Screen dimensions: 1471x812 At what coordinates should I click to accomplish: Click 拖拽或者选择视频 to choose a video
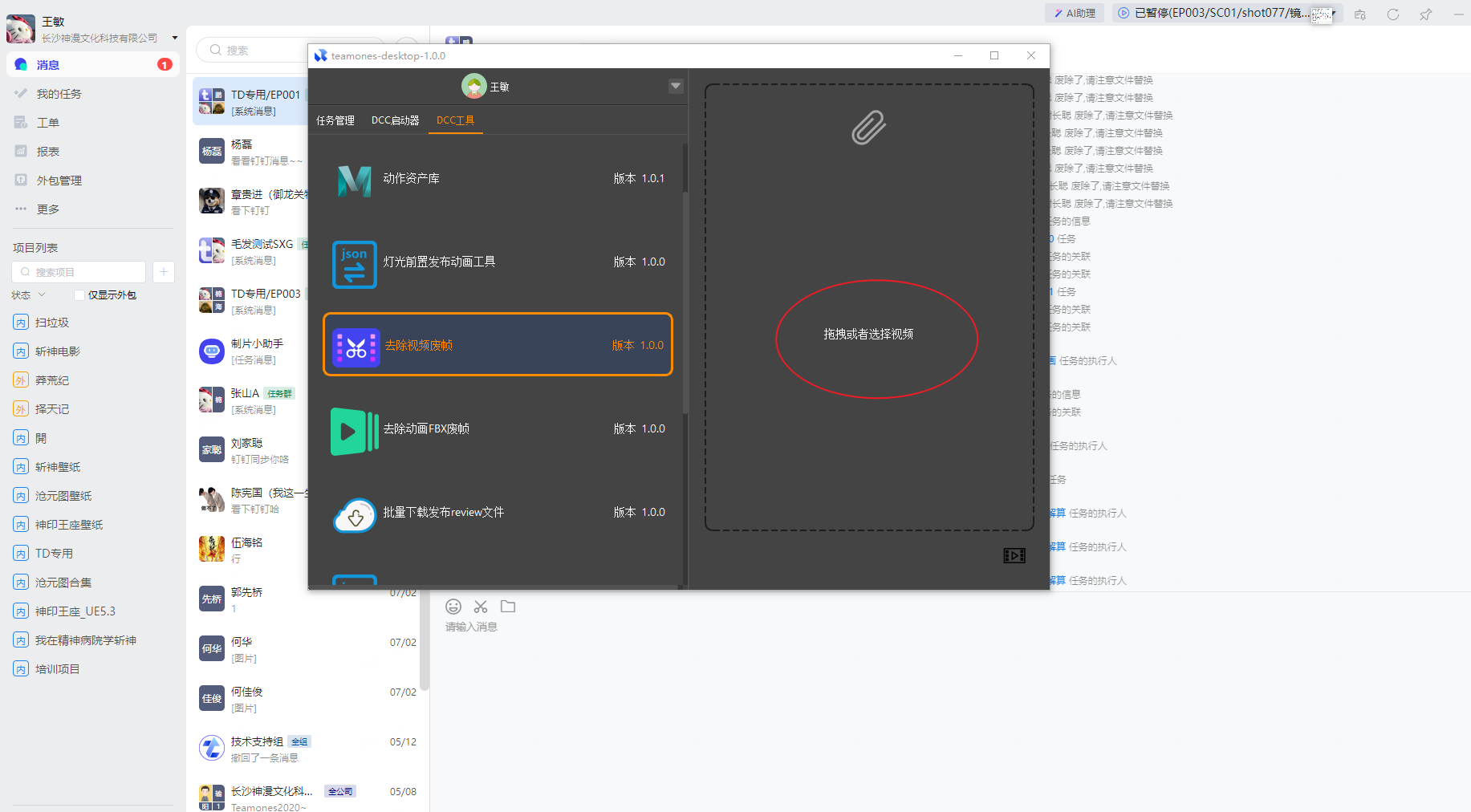[868, 335]
